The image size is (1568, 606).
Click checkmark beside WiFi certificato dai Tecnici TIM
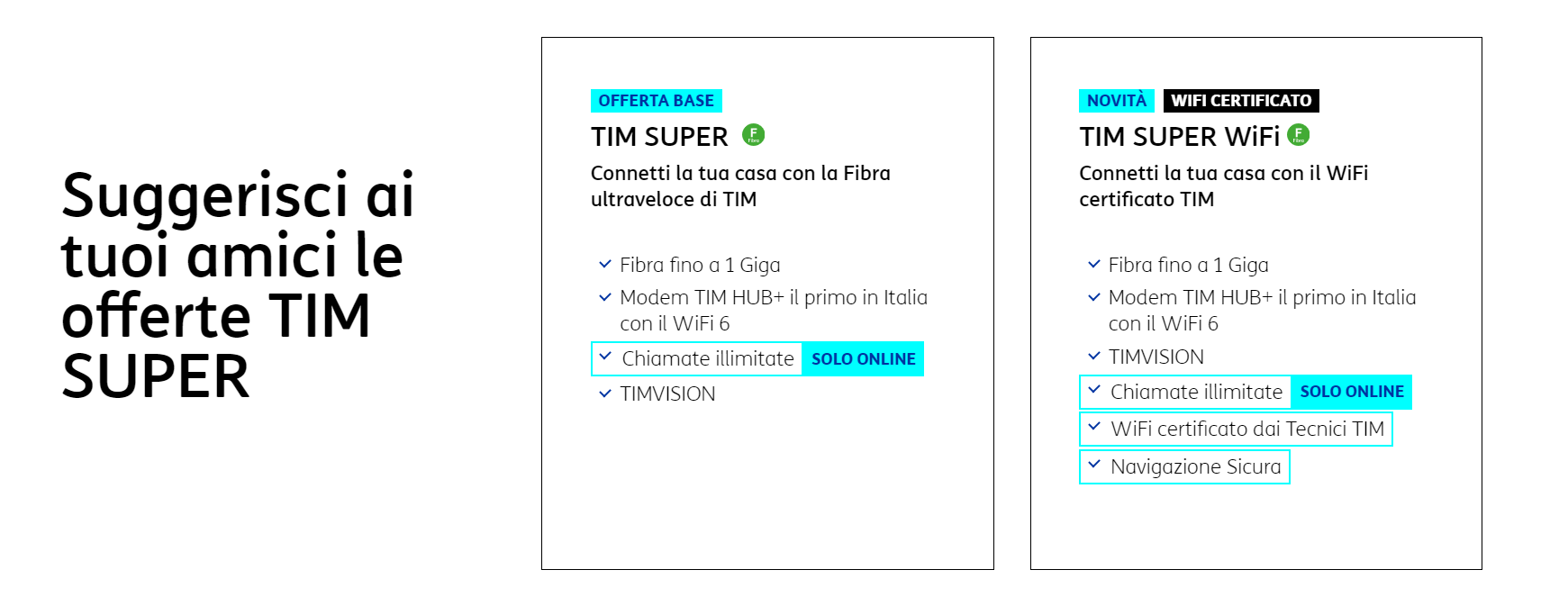click(1094, 428)
